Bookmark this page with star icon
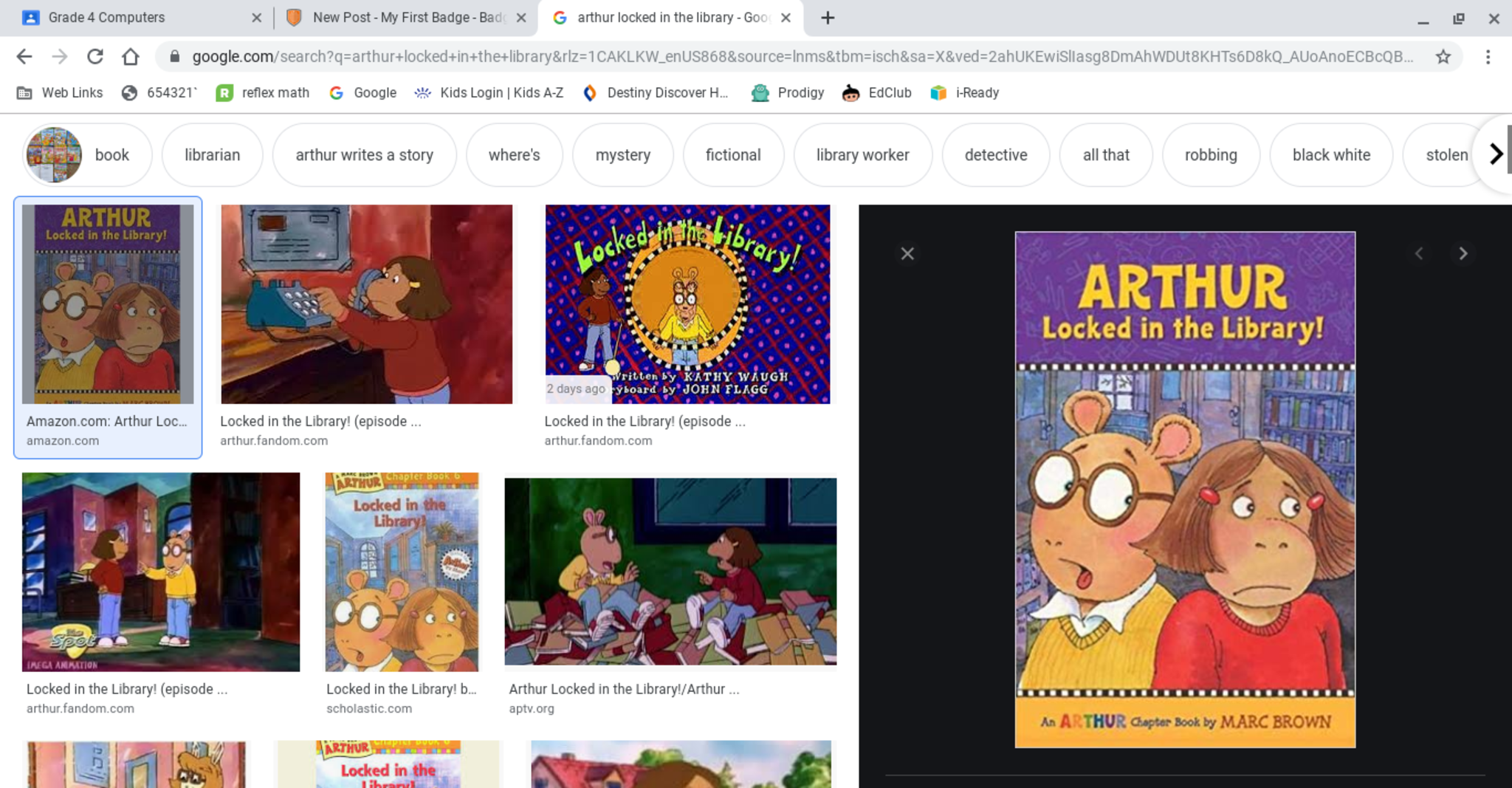Viewport: 1512px width, 788px height. point(1443,57)
